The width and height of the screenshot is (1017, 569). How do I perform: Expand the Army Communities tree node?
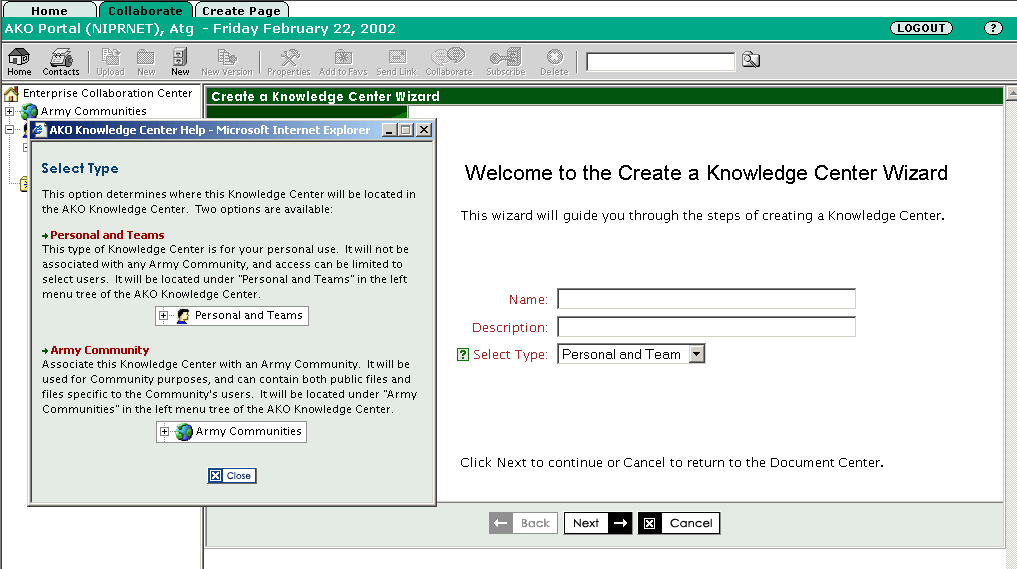tap(10, 111)
